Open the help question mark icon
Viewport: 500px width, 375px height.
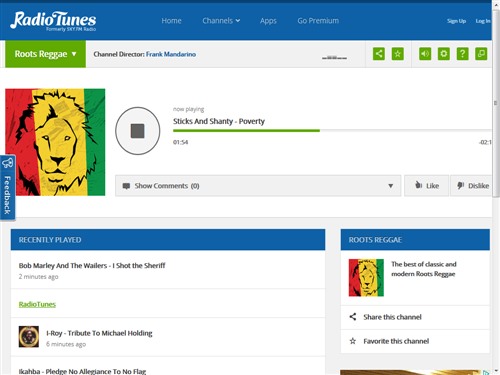pyautogui.click(x=462, y=54)
